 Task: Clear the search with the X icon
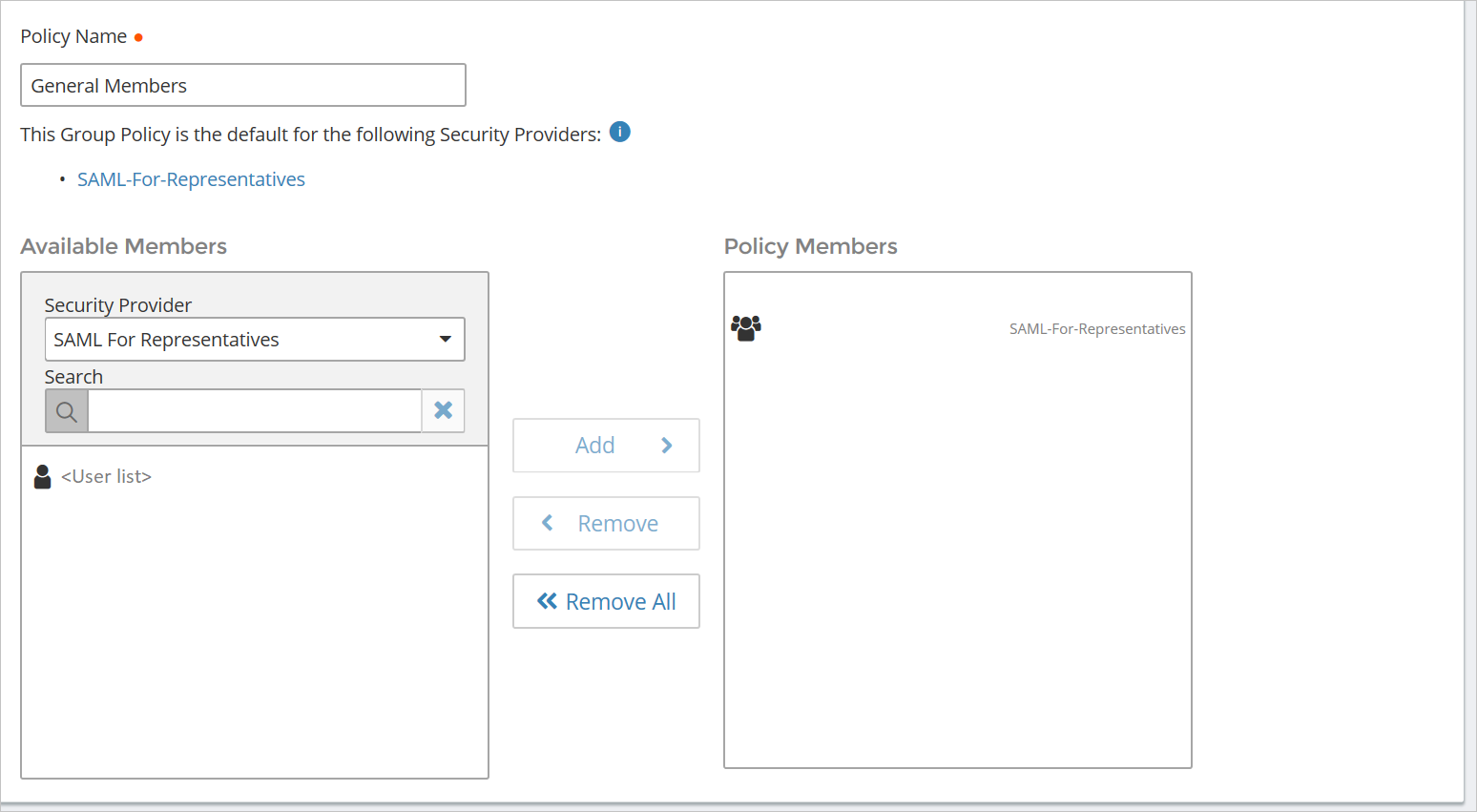click(x=444, y=411)
